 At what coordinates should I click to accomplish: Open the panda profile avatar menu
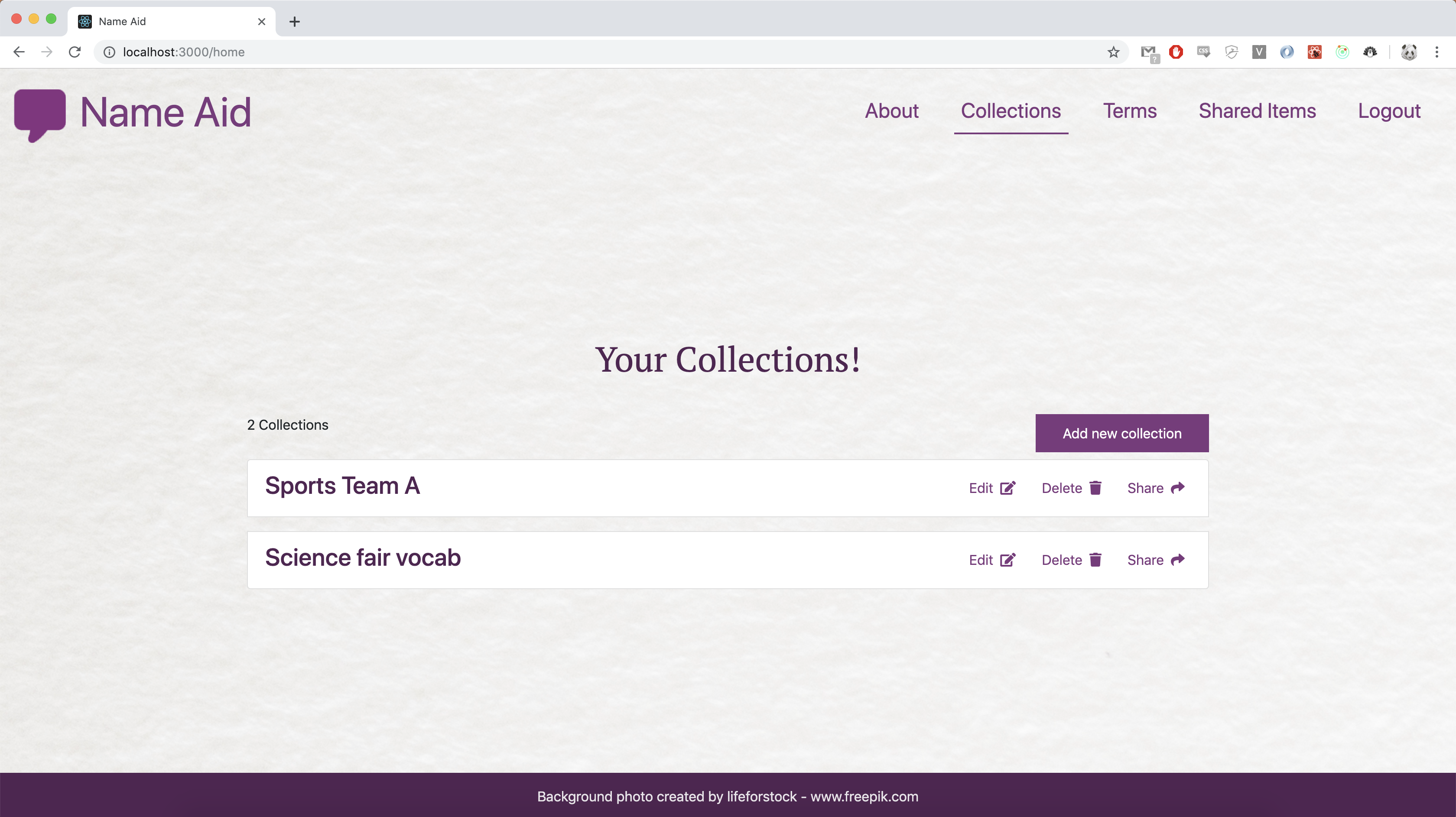point(1408,52)
